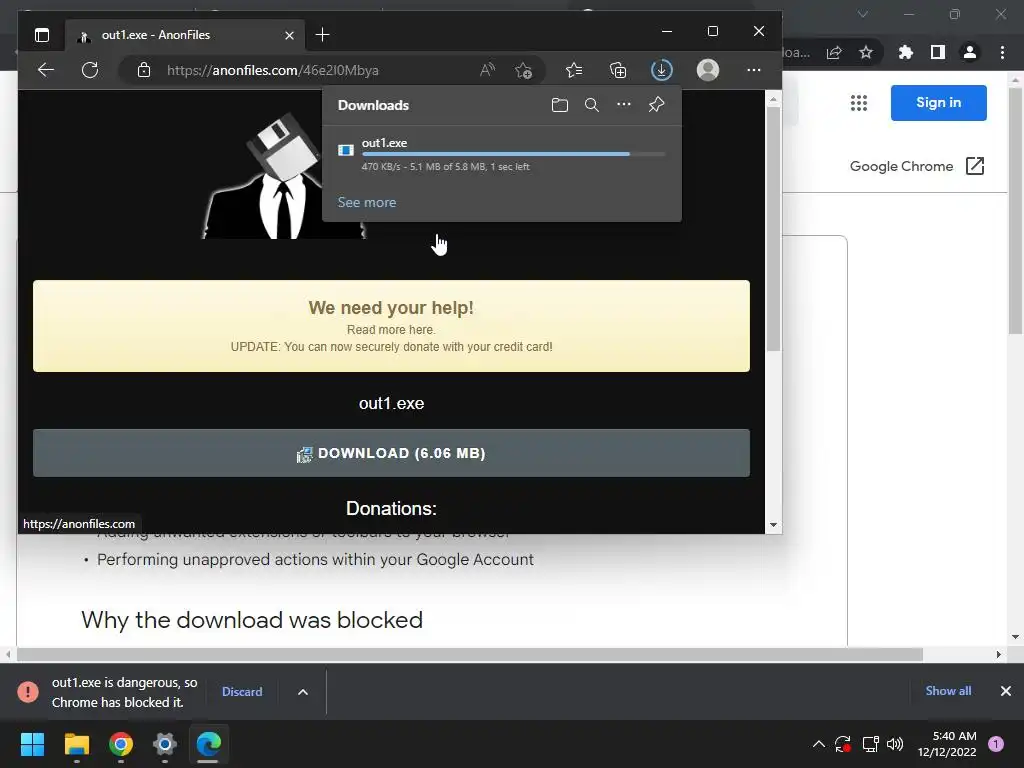Click Edge page scroll down arrow
1024x768 pixels.
click(x=773, y=524)
